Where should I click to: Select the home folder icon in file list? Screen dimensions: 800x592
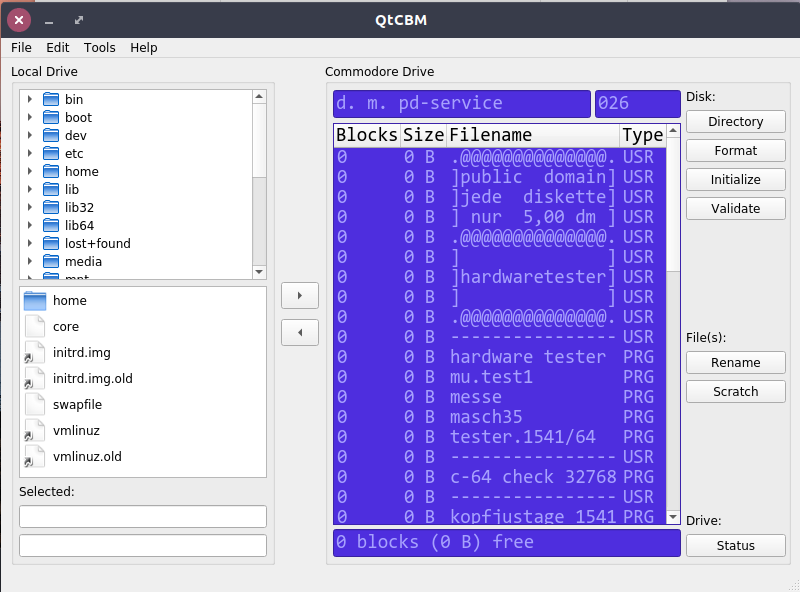35,301
